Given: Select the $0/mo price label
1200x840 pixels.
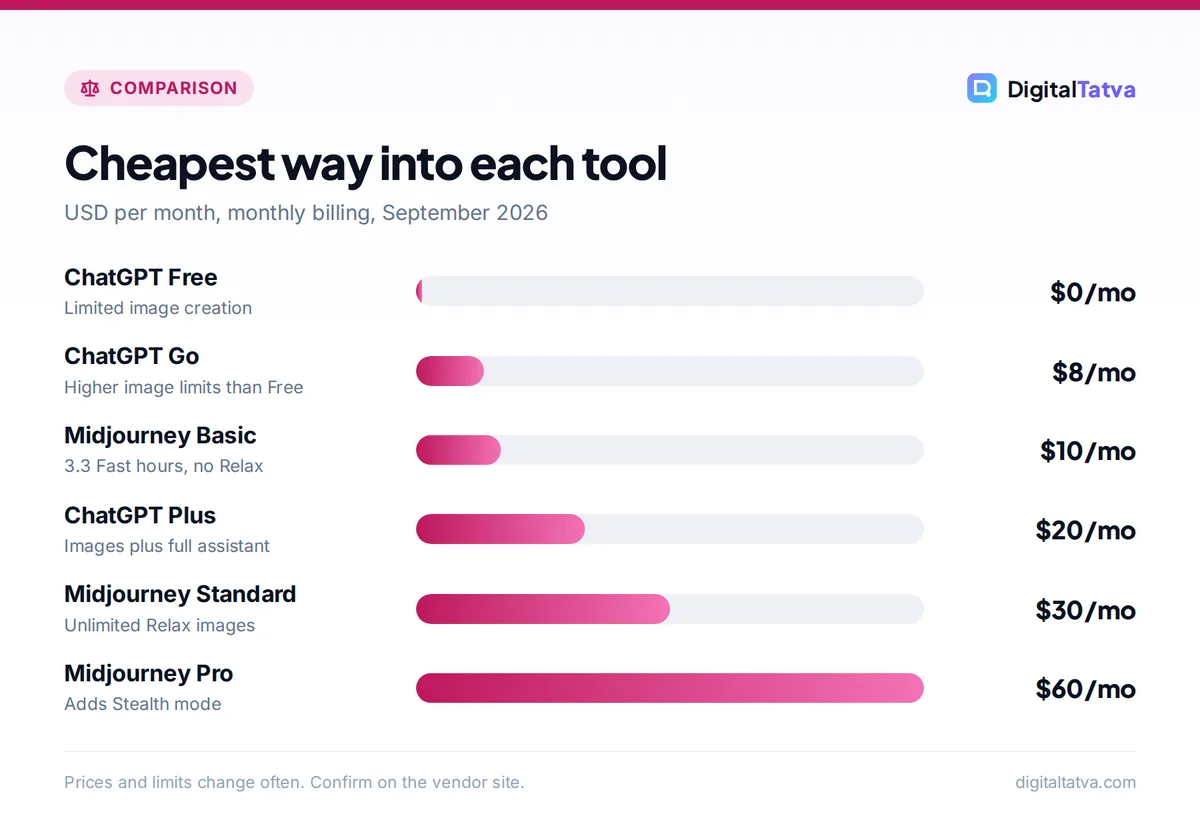Looking at the screenshot, I should click(x=1093, y=292).
